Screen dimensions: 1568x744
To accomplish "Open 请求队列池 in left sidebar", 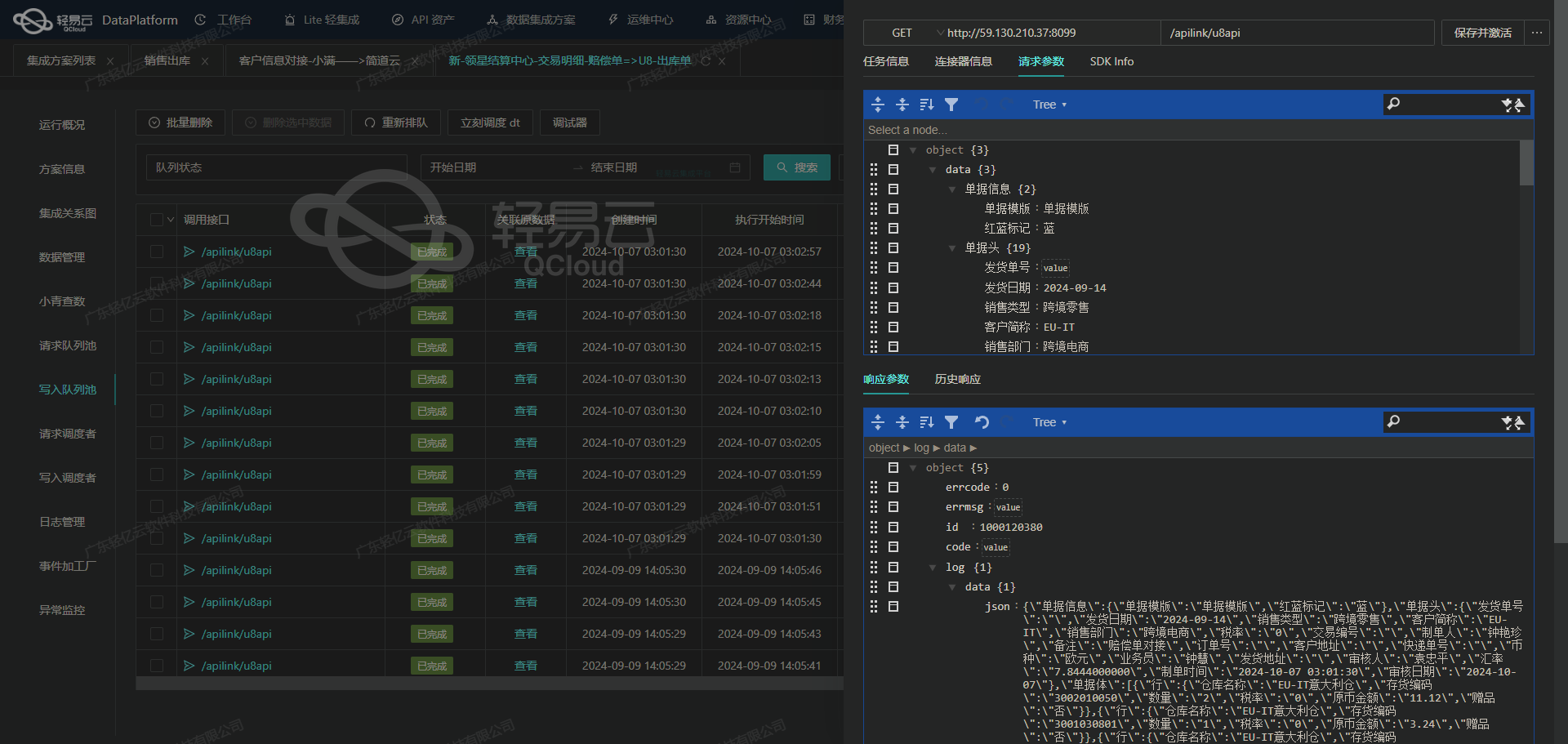I will tap(68, 345).
